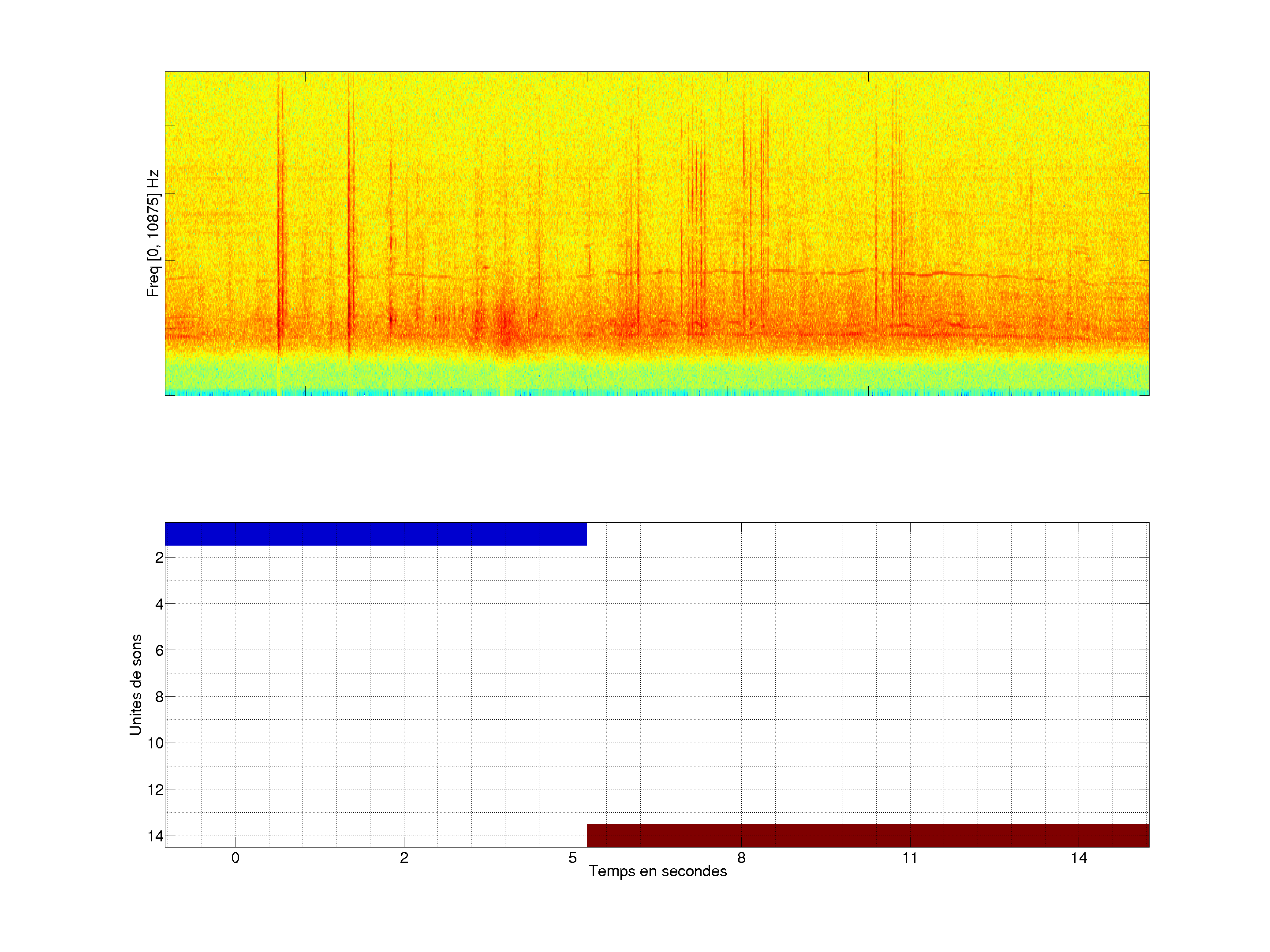Click y-axis tick label 4
This screenshot has width=1270, height=952.
pyautogui.click(x=159, y=604)
